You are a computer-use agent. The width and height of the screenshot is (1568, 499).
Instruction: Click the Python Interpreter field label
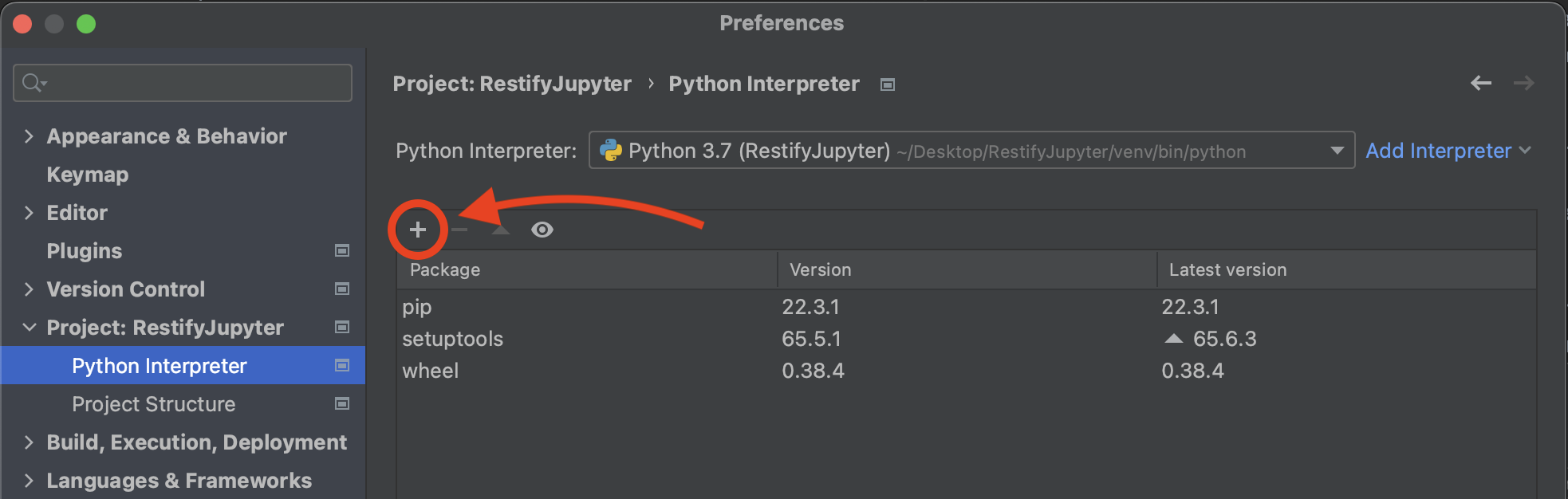[486, 151]
